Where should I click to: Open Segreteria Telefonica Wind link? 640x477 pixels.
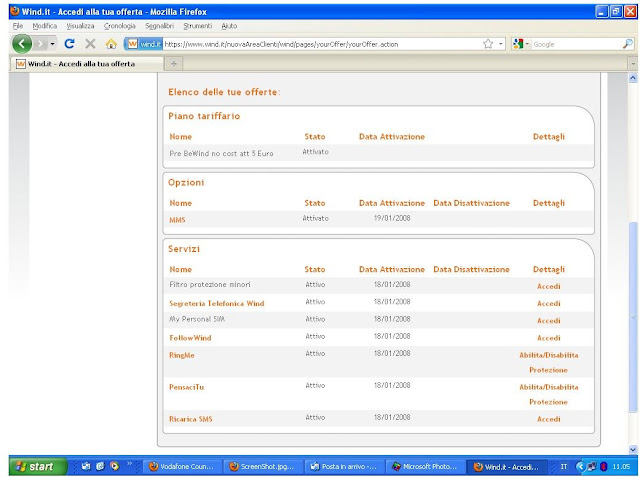[217, 303]
